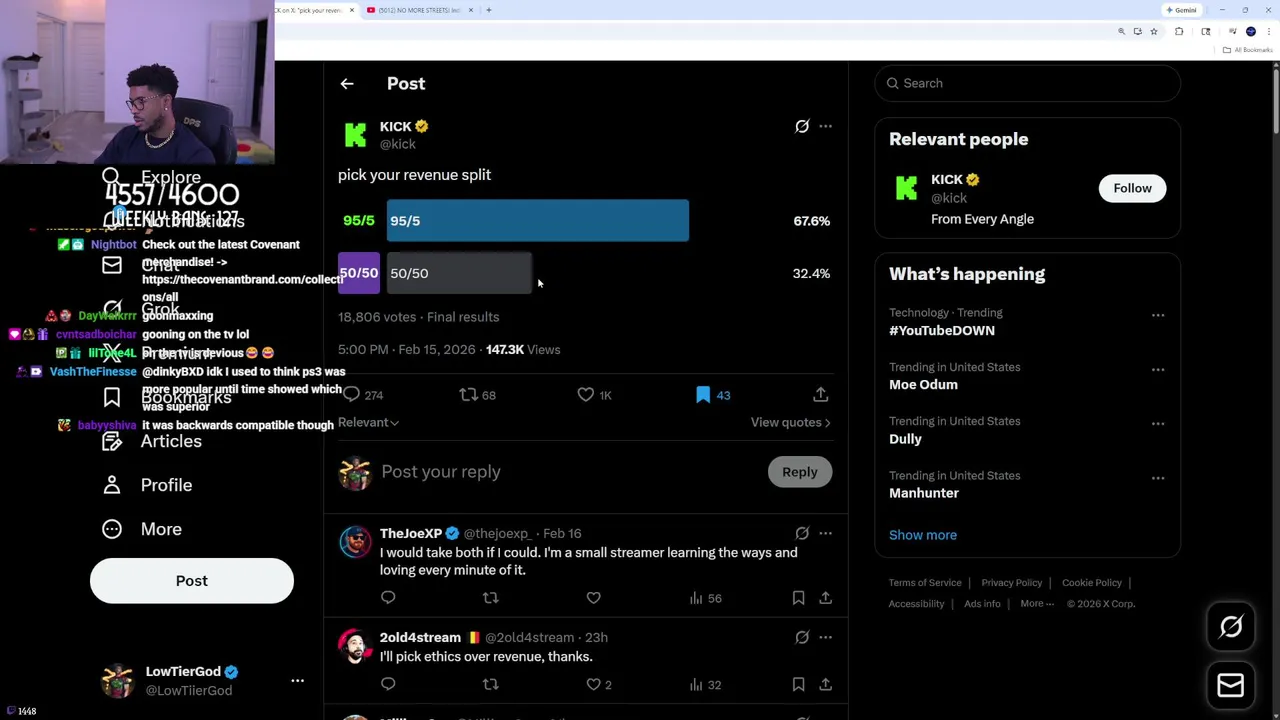Reply to 2old4stream's comment via comment icon
Image resolution: width=1280 pixels, height=720 pixels.
click(x=388, y=684)
